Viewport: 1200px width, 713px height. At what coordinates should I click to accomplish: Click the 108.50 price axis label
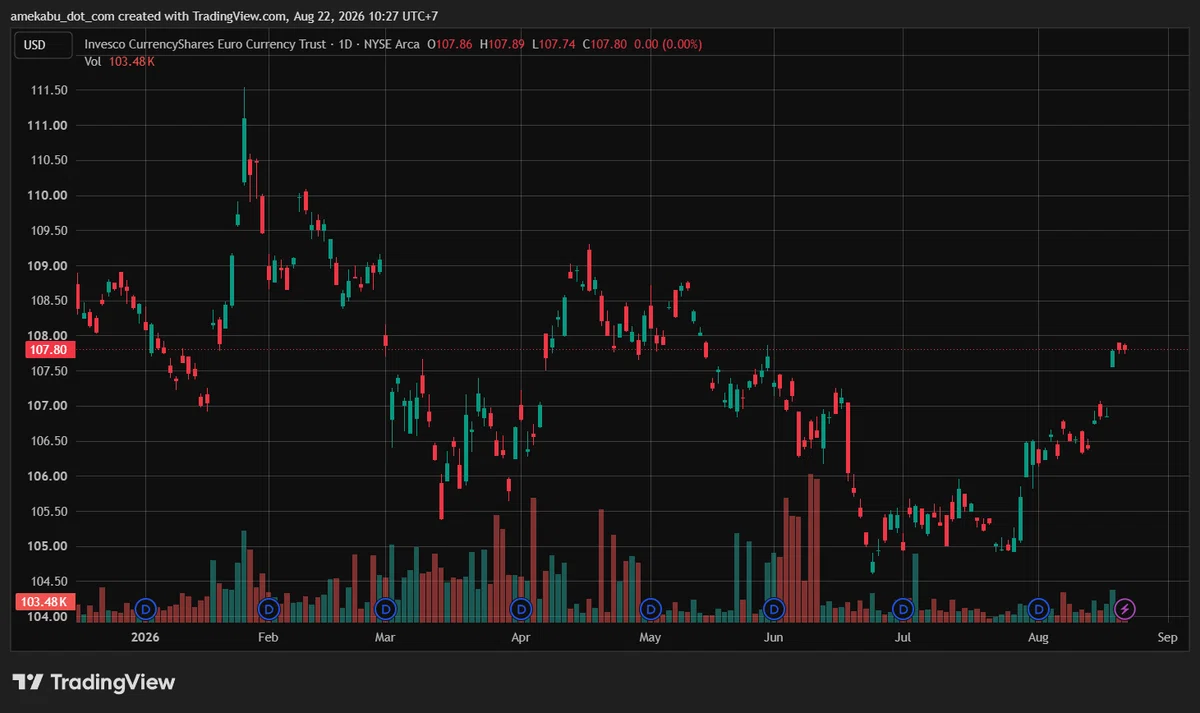[49, 301]
